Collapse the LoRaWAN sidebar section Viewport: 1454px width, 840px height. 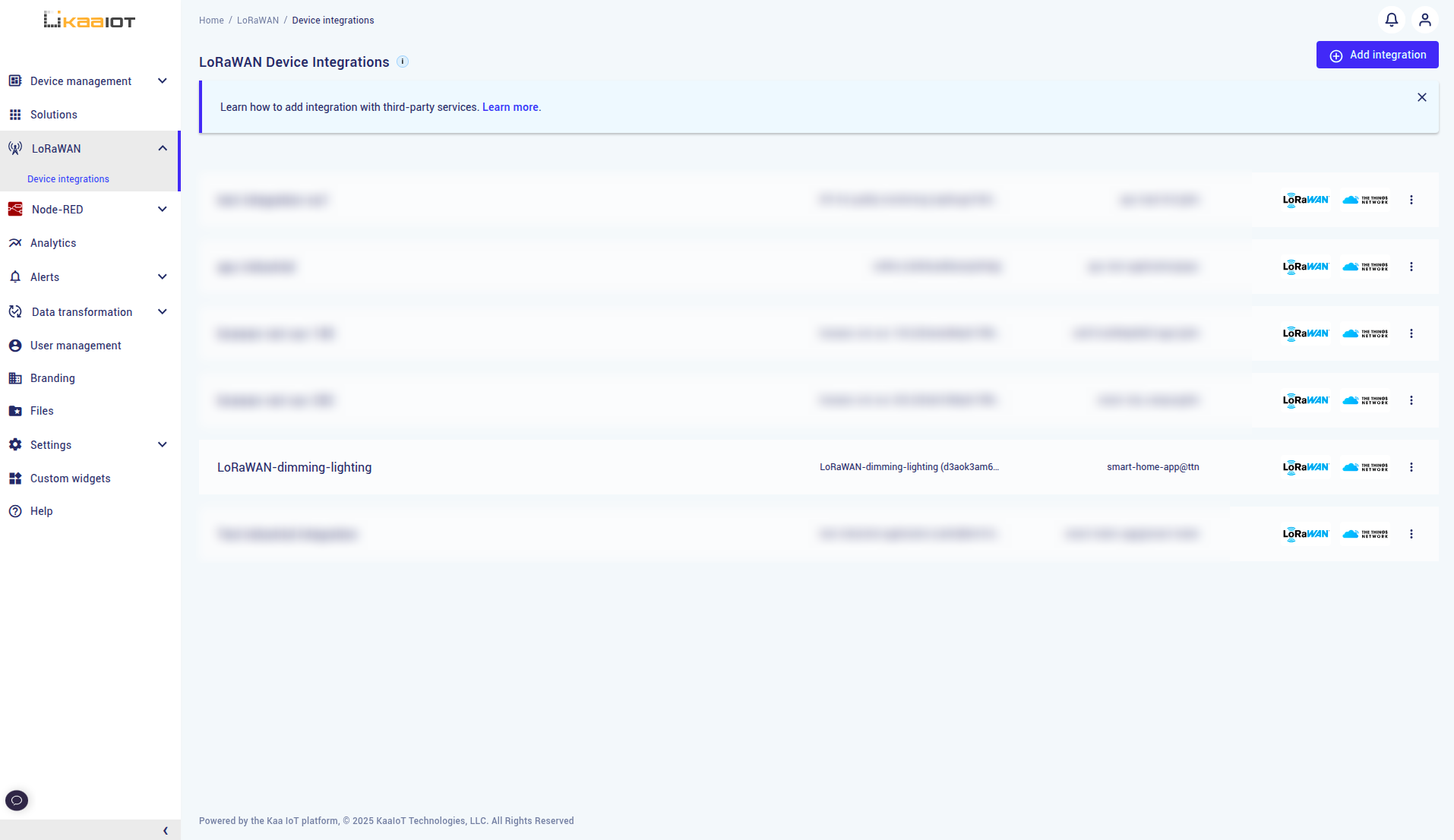162,148
